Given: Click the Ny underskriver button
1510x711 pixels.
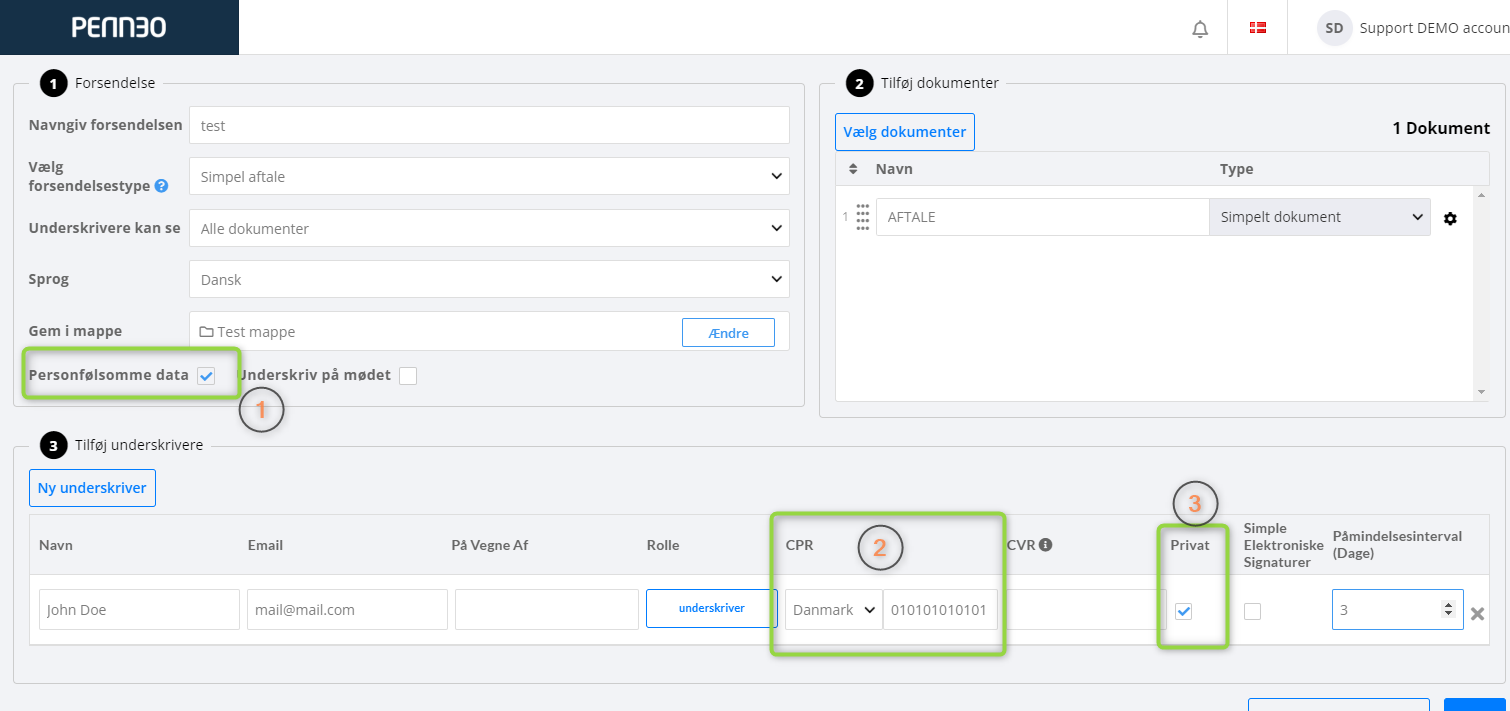Looking at the screenshot, I should [x=92, y=488].
